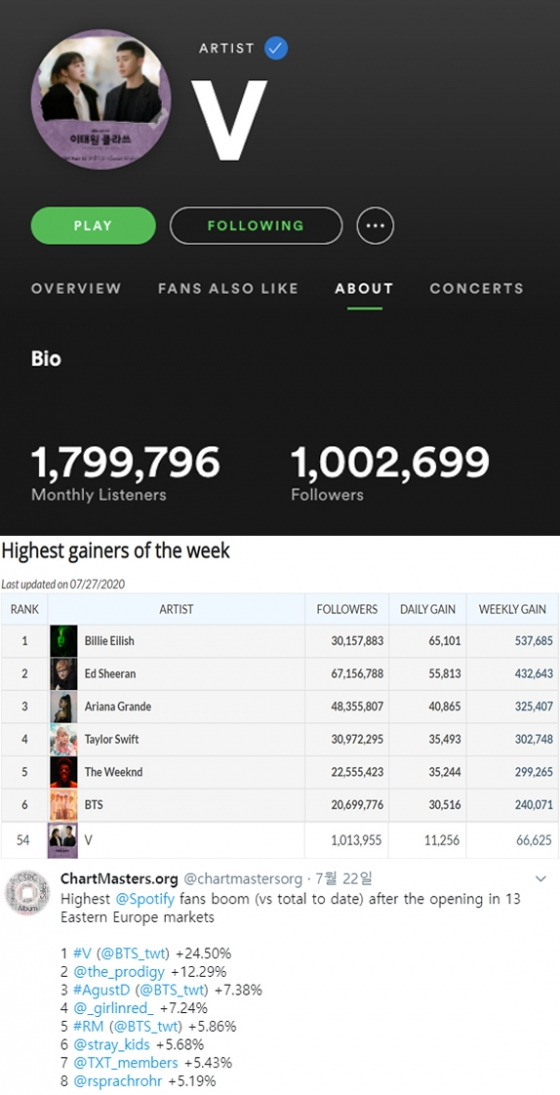Expand the tweet options chevron dropdown

(540, 879)
